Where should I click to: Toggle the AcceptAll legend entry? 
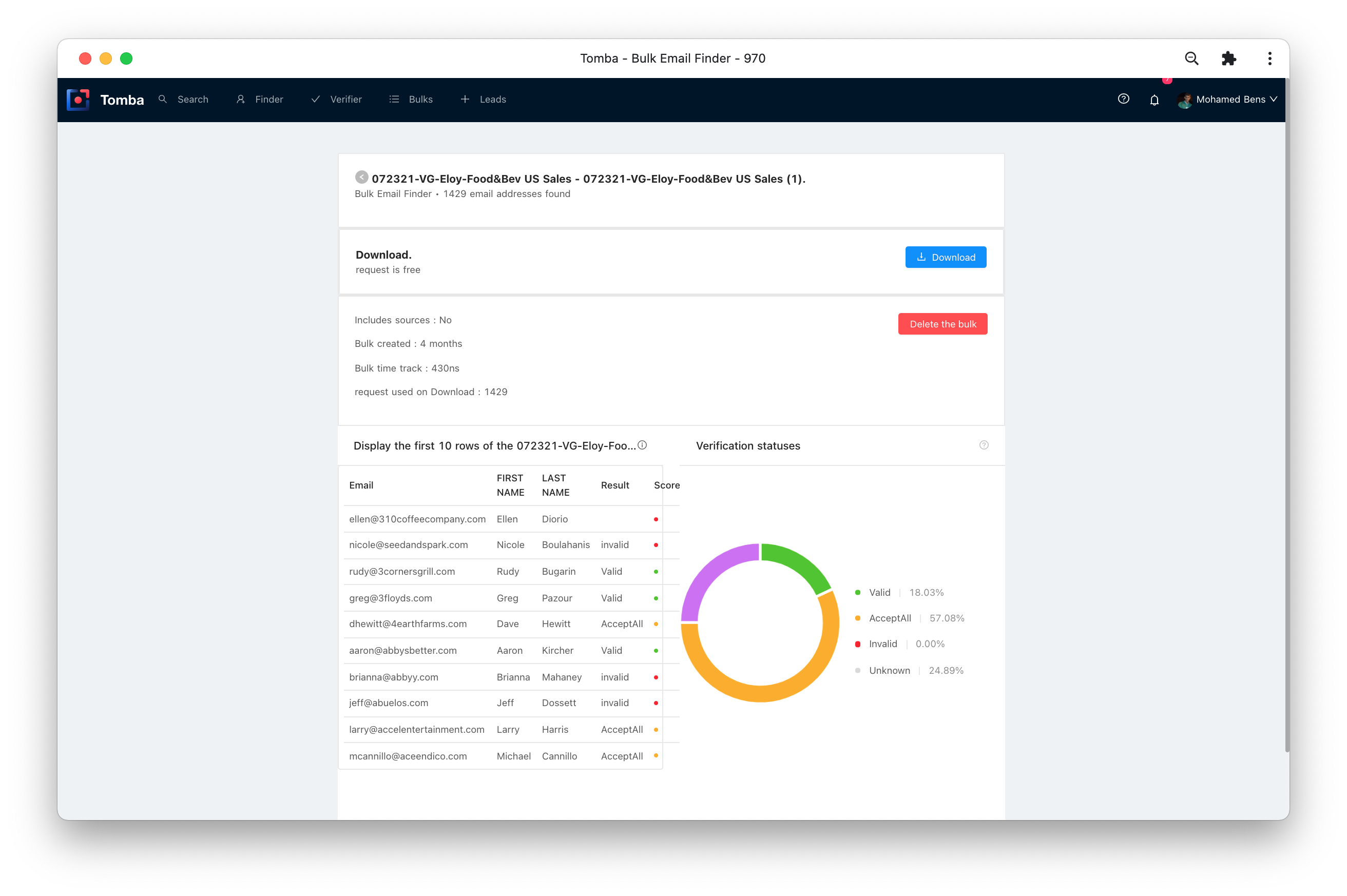point(909,618)
